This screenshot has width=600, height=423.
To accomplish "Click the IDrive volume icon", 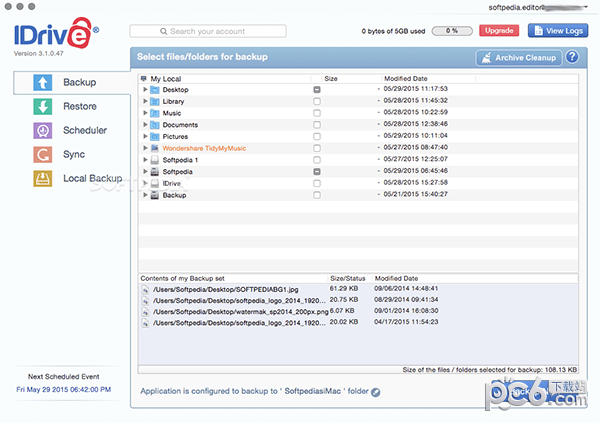I will pyautogui.click(x=155, y=183).
